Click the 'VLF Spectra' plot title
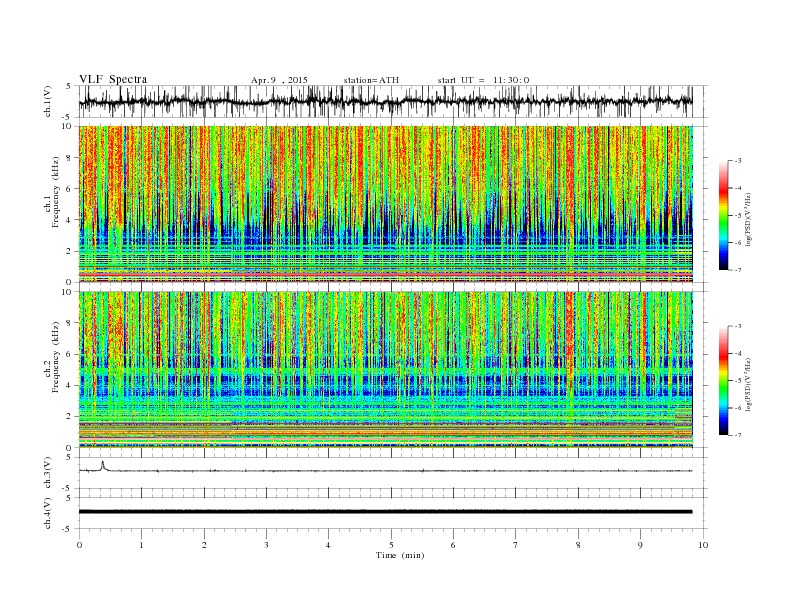 click(113, 79)
